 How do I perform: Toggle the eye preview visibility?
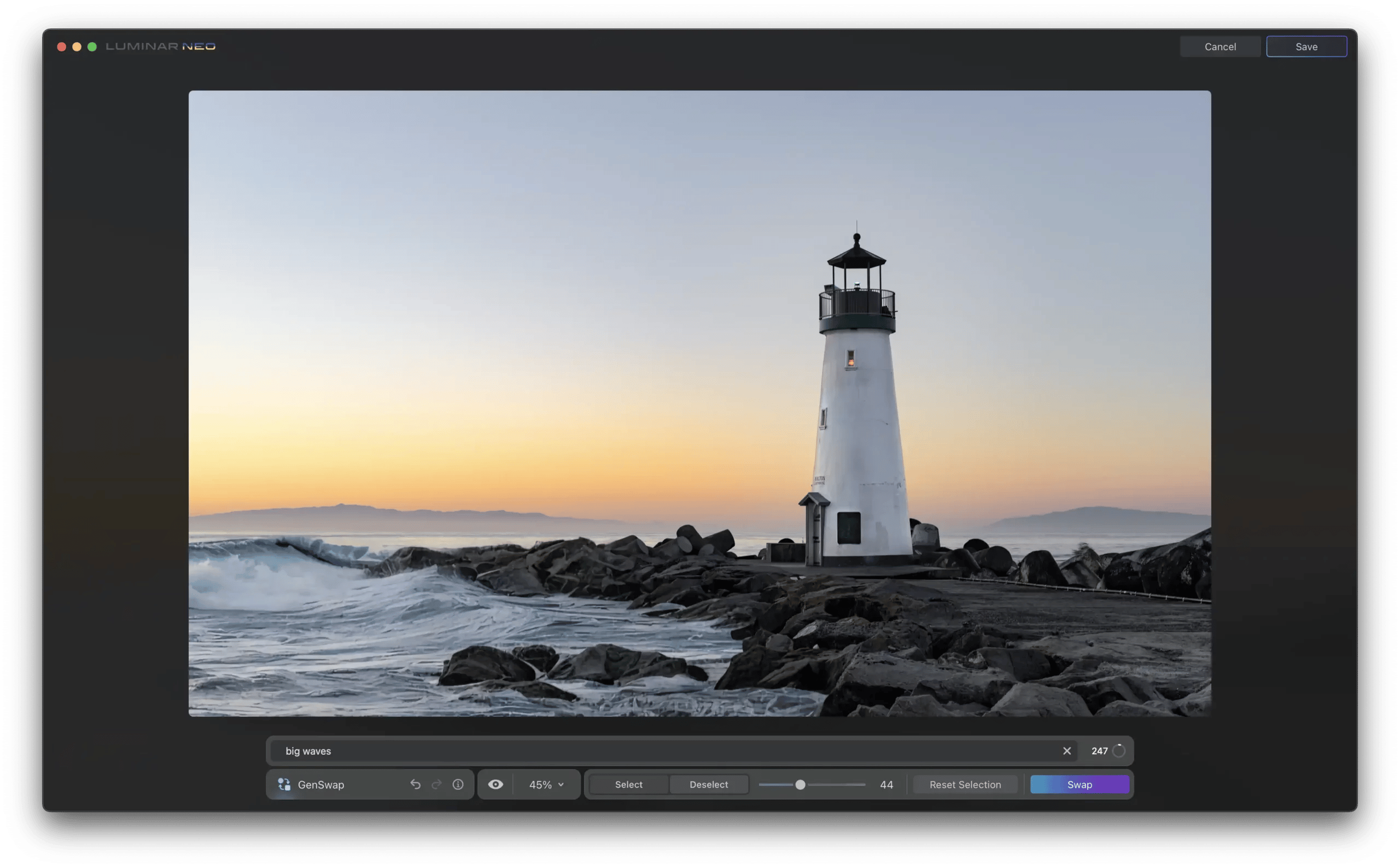[495, 784]
